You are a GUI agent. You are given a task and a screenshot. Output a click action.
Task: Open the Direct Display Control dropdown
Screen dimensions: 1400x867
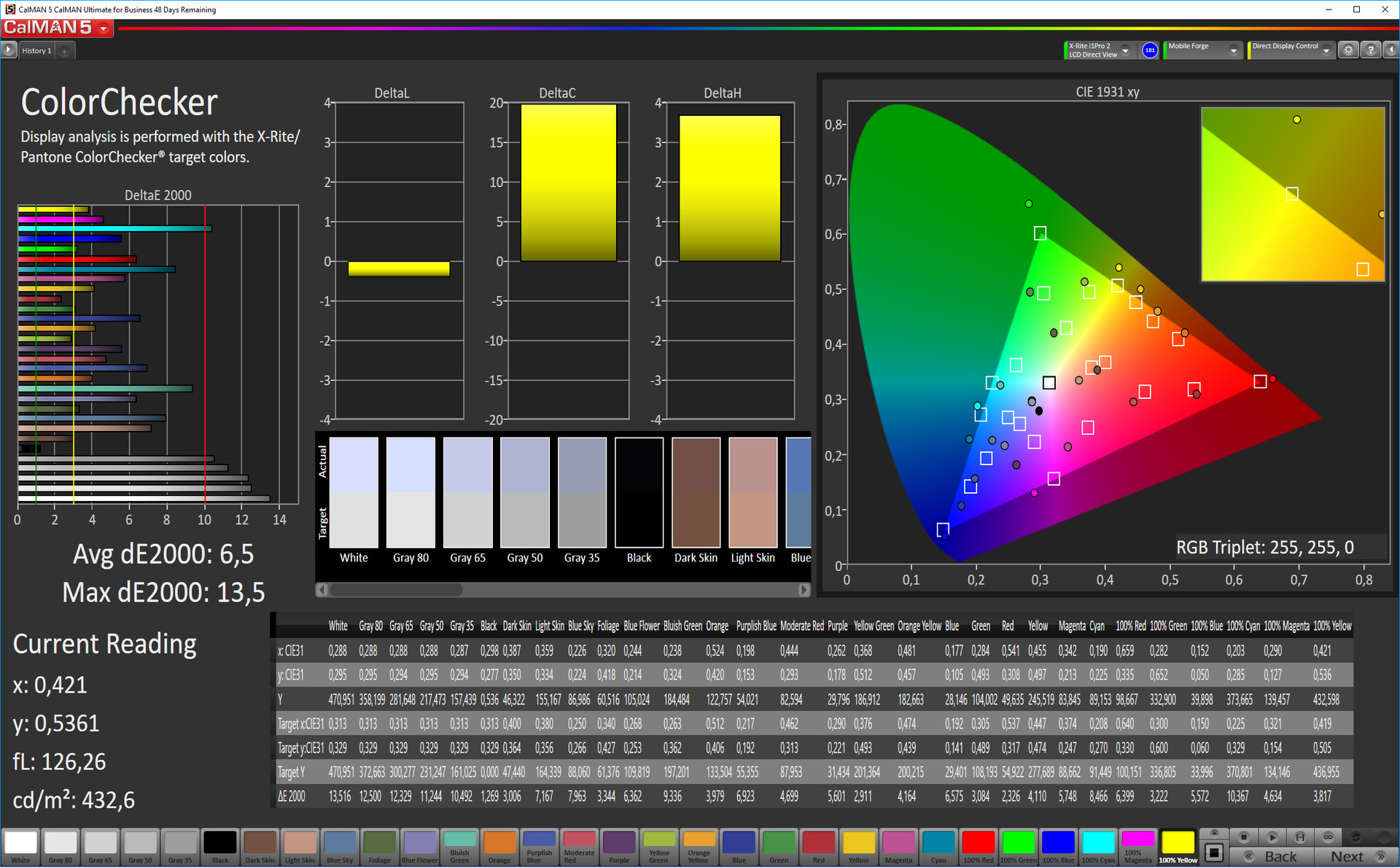point(1326,50)
